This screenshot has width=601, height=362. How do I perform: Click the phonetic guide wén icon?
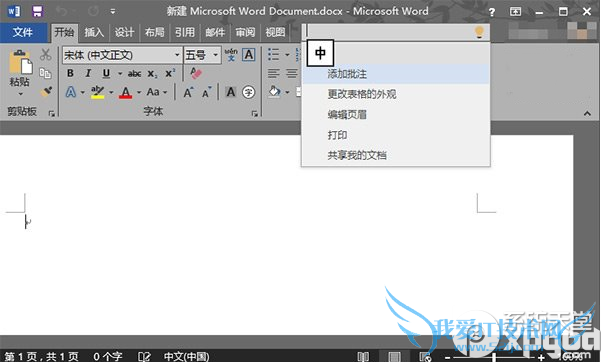click(231, 55)
